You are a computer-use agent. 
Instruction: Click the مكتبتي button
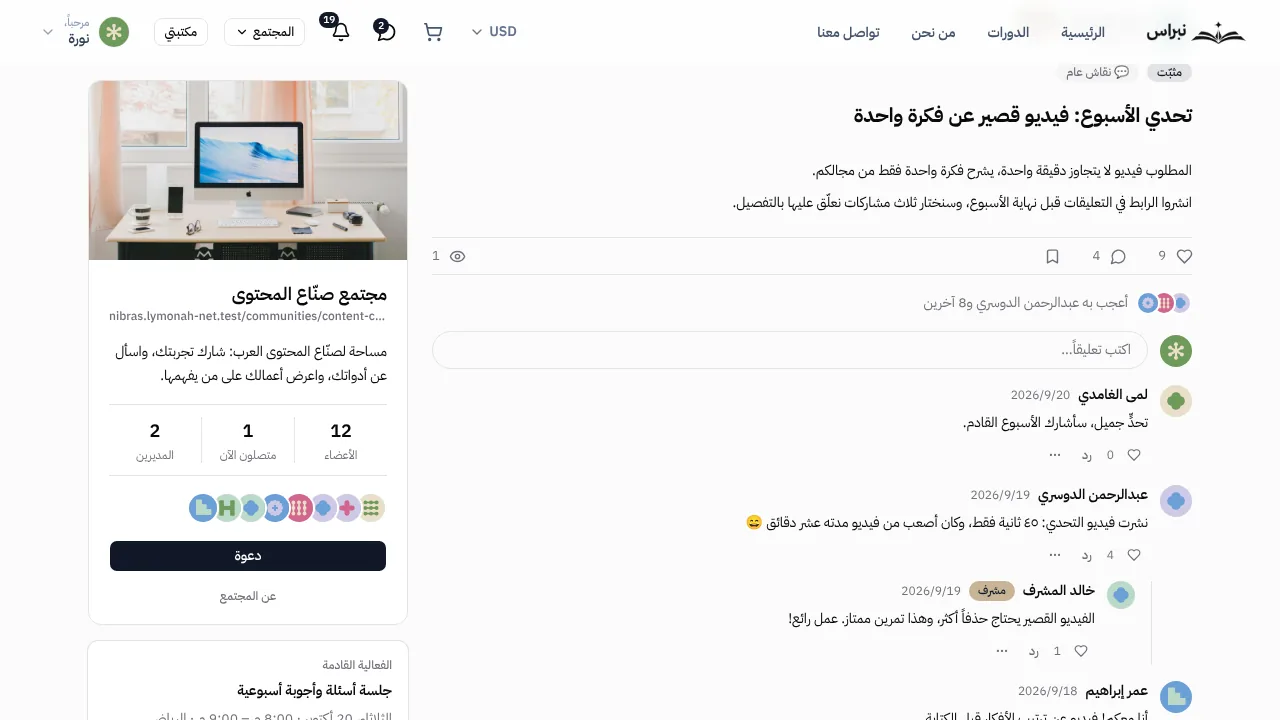point(181,32)
